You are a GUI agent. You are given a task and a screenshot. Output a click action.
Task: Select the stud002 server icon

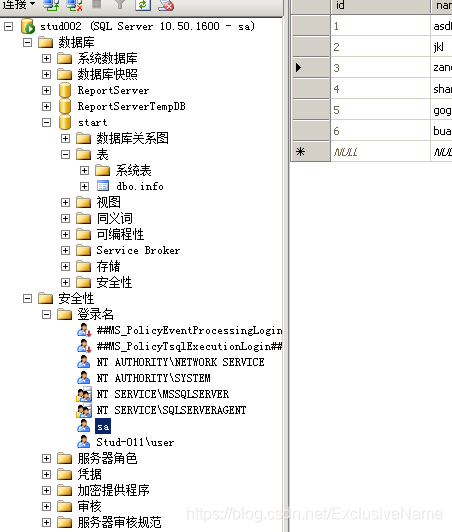(x=27, y=26)
